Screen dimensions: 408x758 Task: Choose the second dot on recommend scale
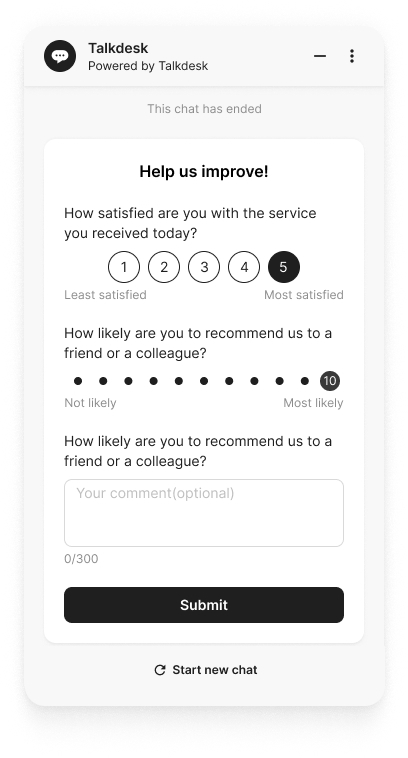(103, 381)
